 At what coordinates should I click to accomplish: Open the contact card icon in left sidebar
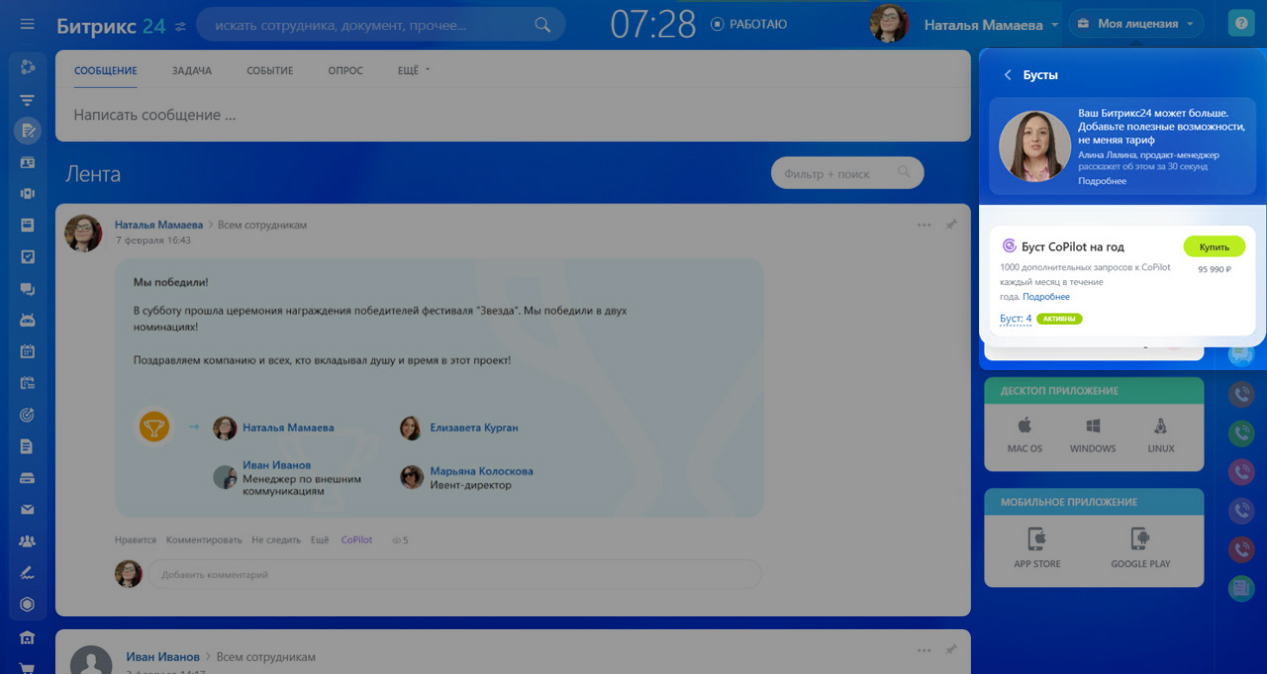tap(27, 162)
